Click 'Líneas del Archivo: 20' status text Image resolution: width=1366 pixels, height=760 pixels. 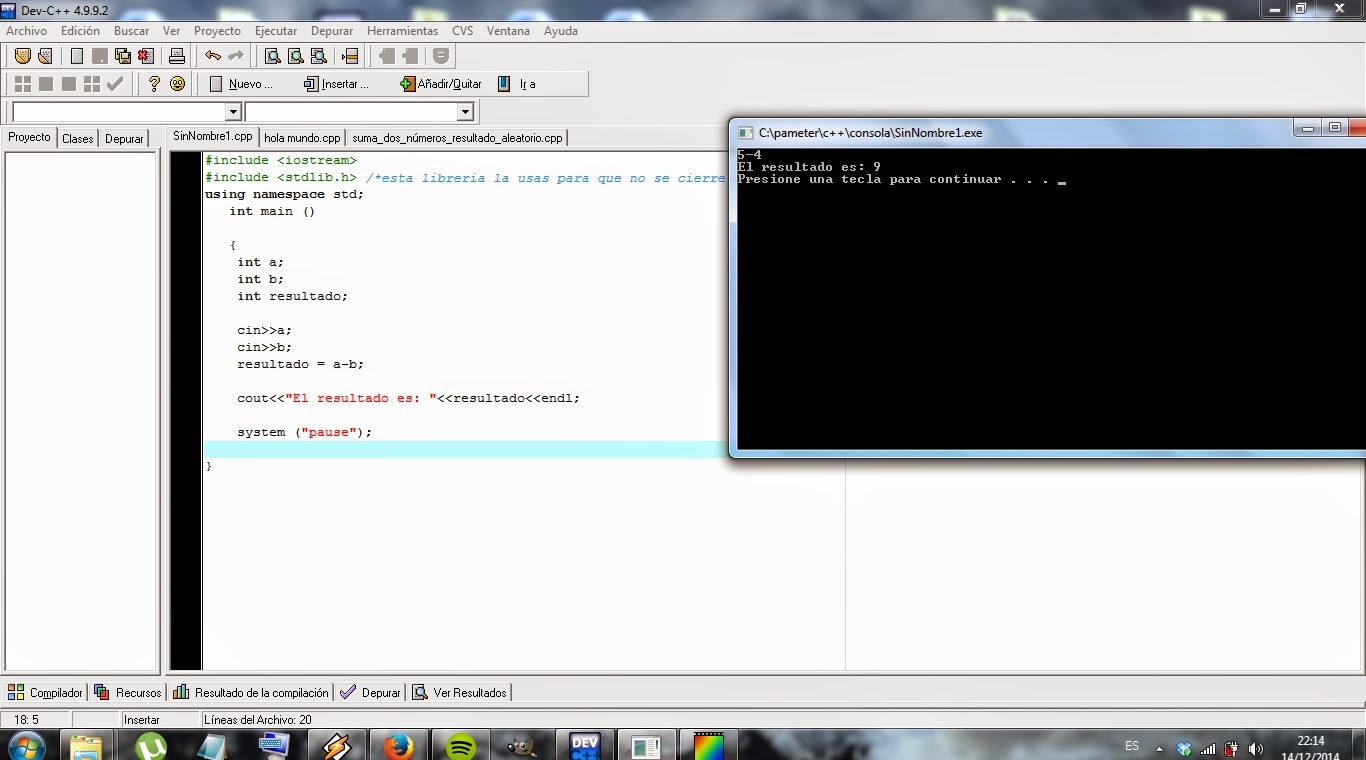click(258, 720)
